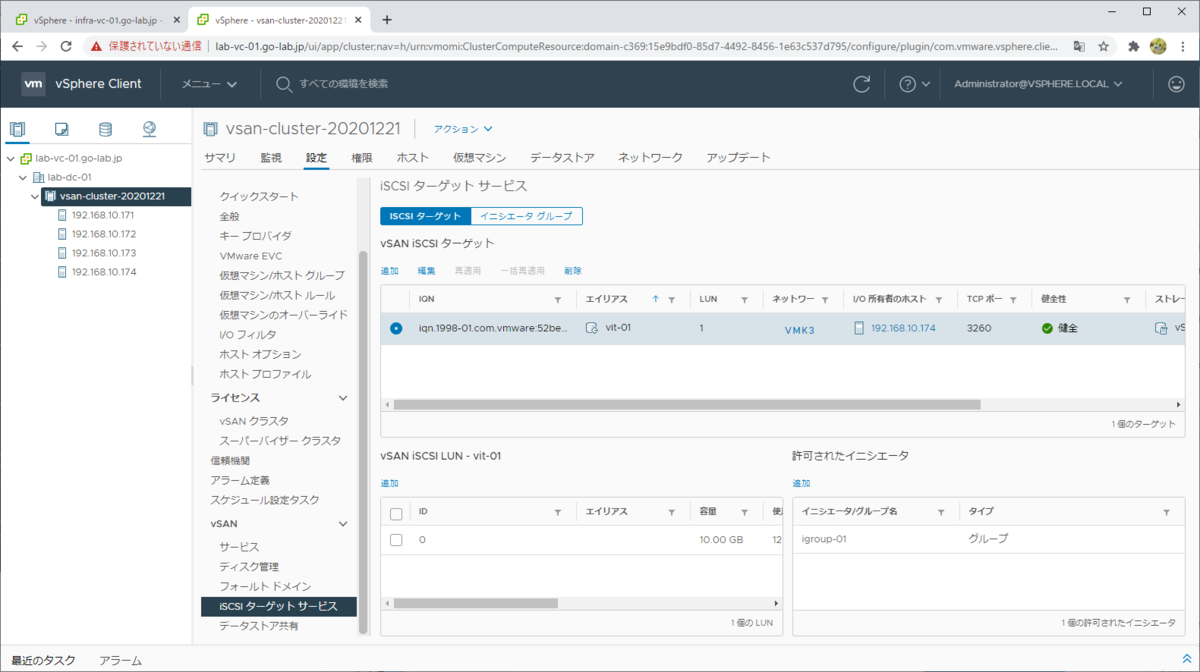
Task: Open Storage inventory icon
Action: tap(105, 129)
